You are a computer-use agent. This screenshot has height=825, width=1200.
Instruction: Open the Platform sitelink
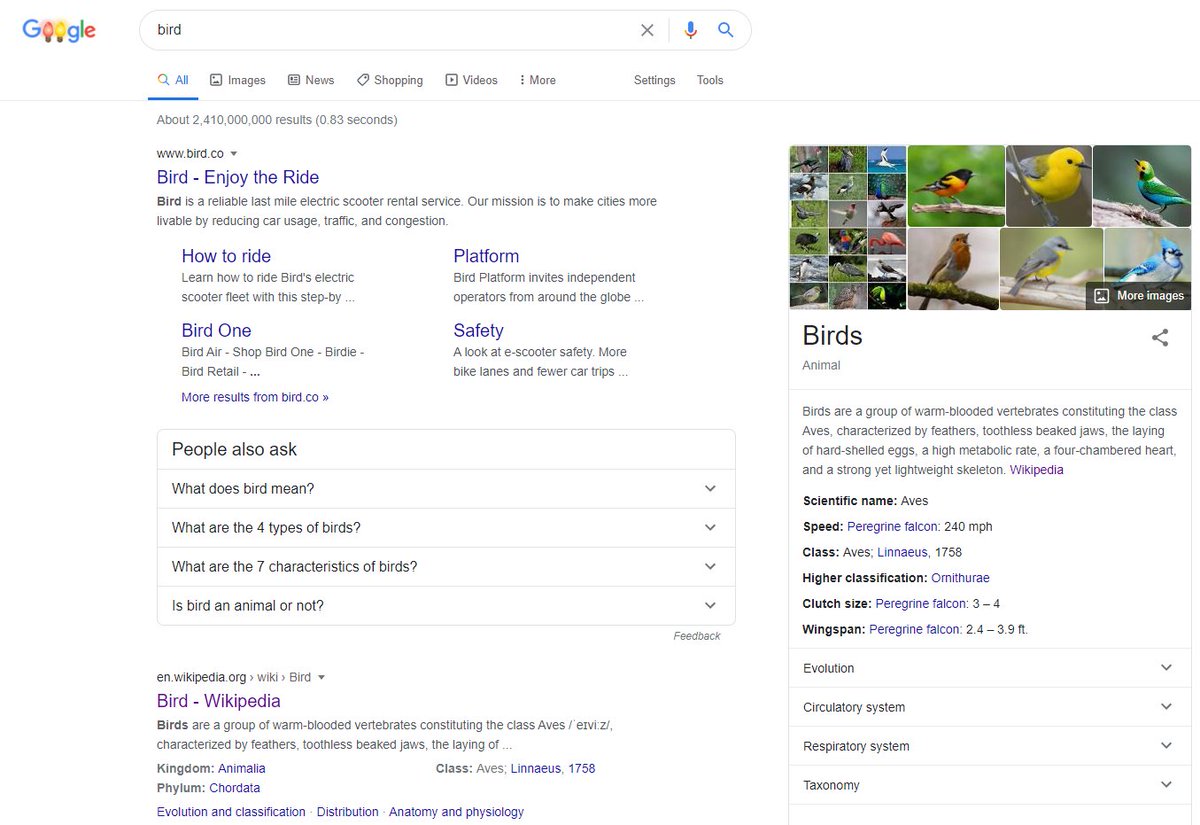click(x=486, y=256)
